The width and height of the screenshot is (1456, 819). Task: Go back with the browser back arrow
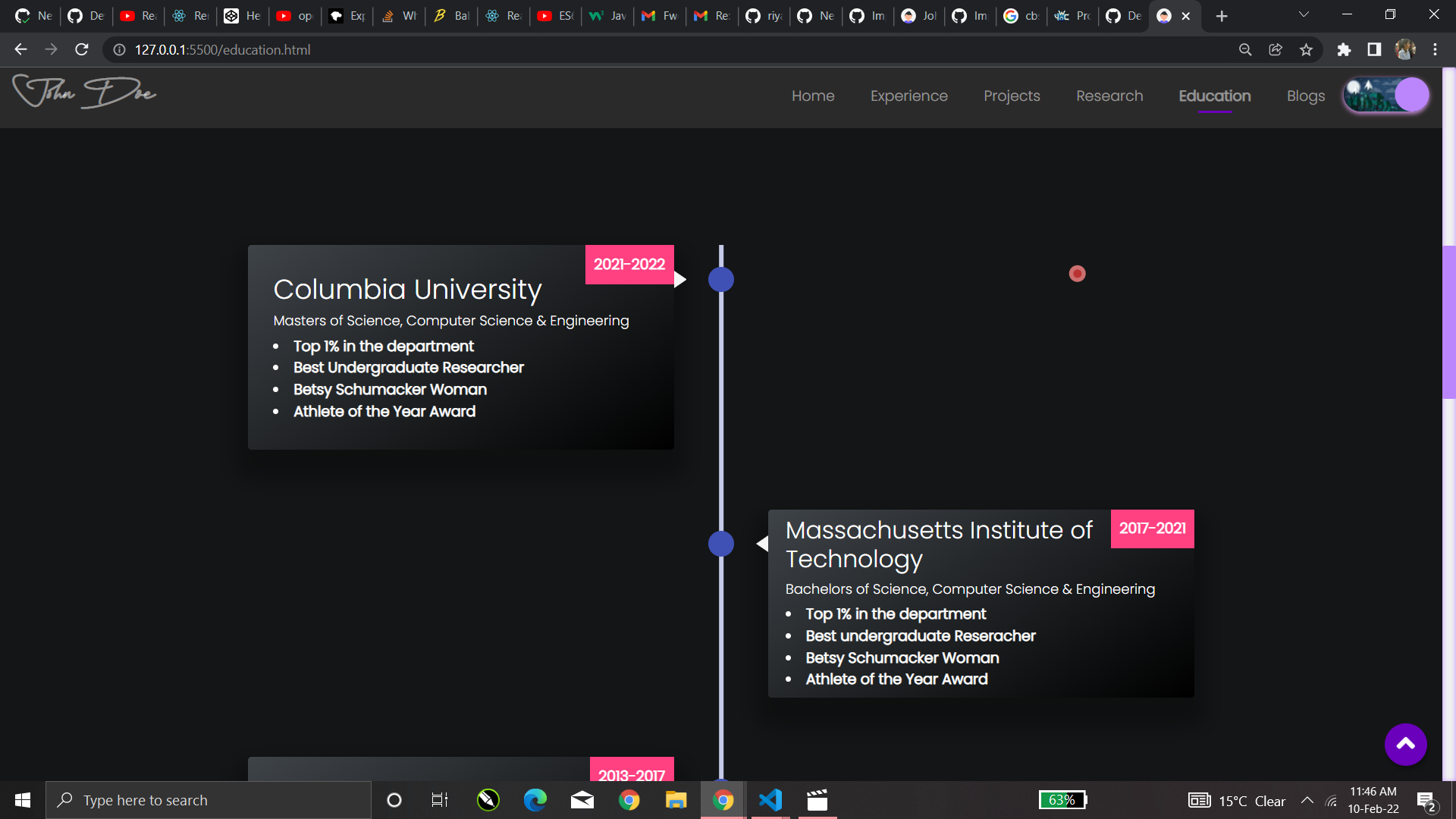20,49
